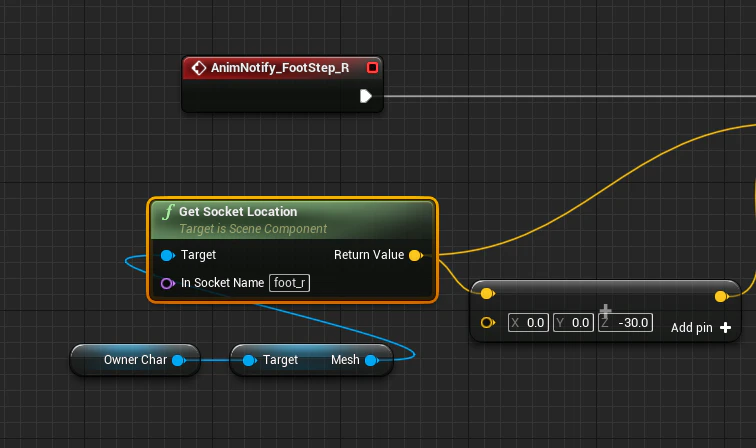The image size is (756, 448).
Task: Click the AnimNotify_FootStep_R event node icon
Action: 199,68
